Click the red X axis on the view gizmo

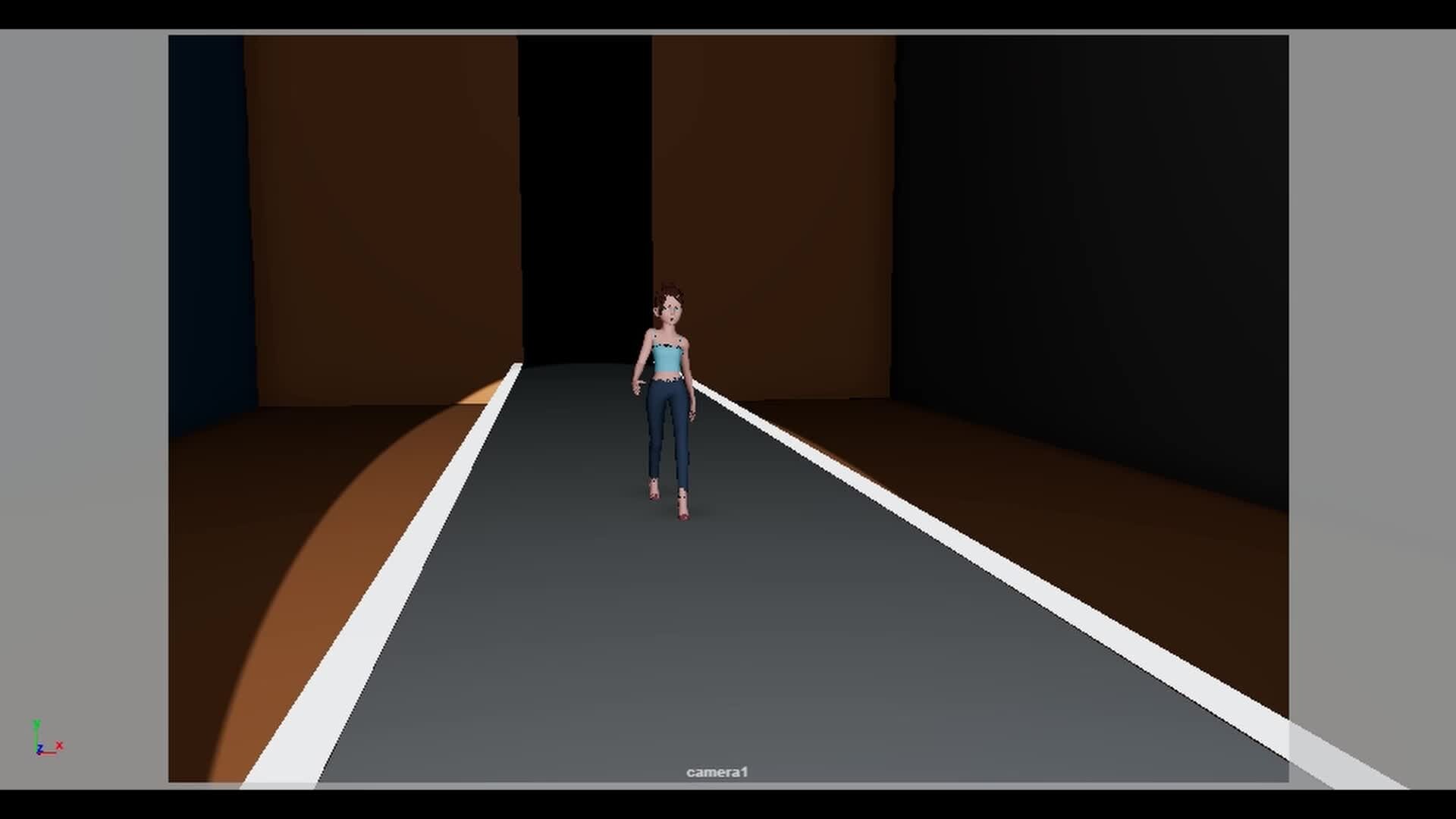59,745
